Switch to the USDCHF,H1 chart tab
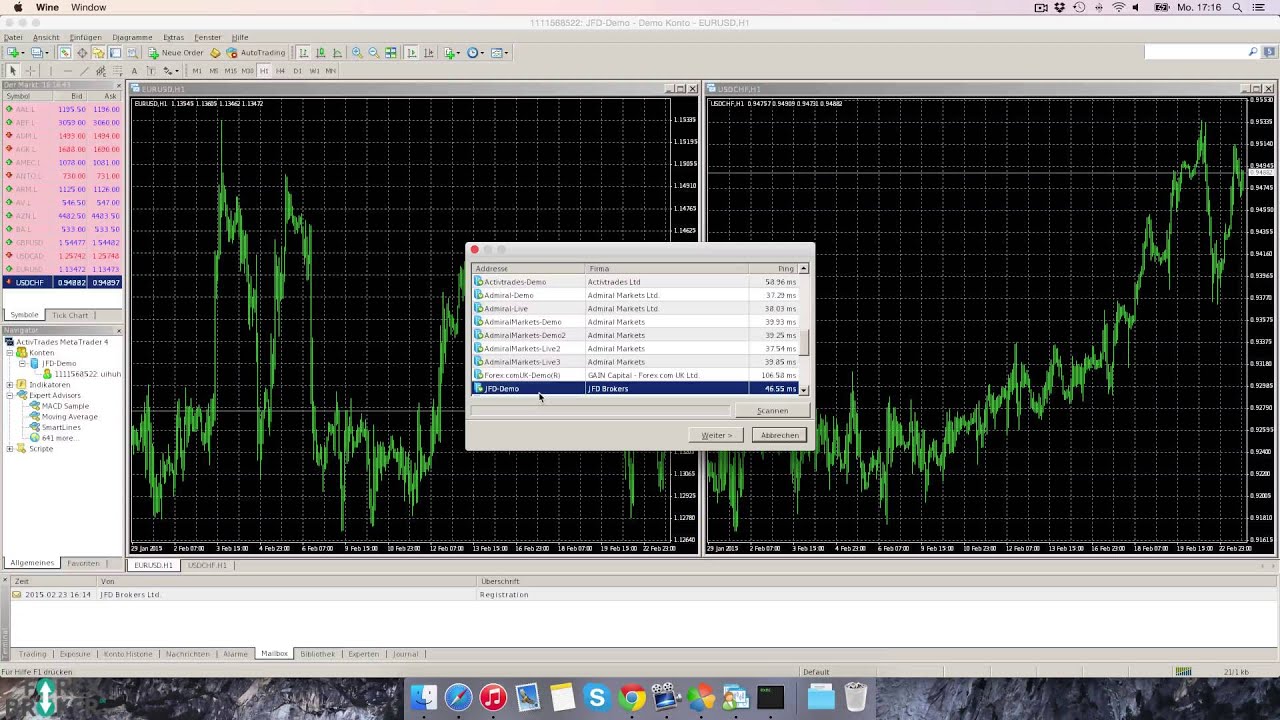Image resolution: width=1280 pixels, height=720 pixels. pyautogui.click(x=207, y=565)
